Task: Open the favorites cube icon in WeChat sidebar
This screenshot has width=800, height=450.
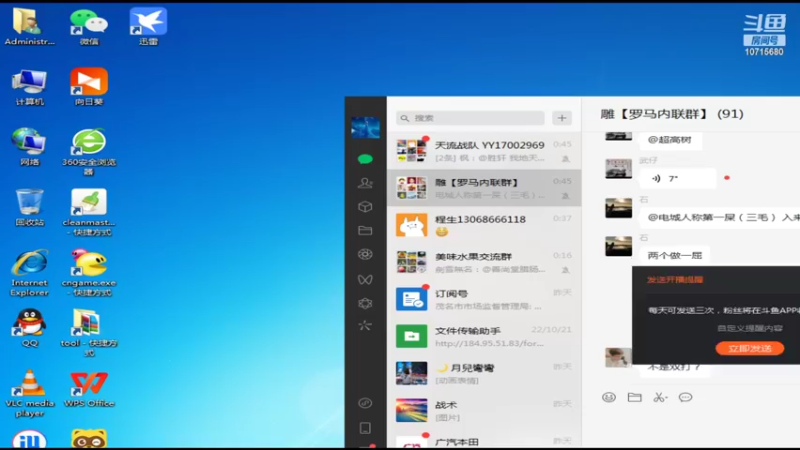Action: [365, 207]
